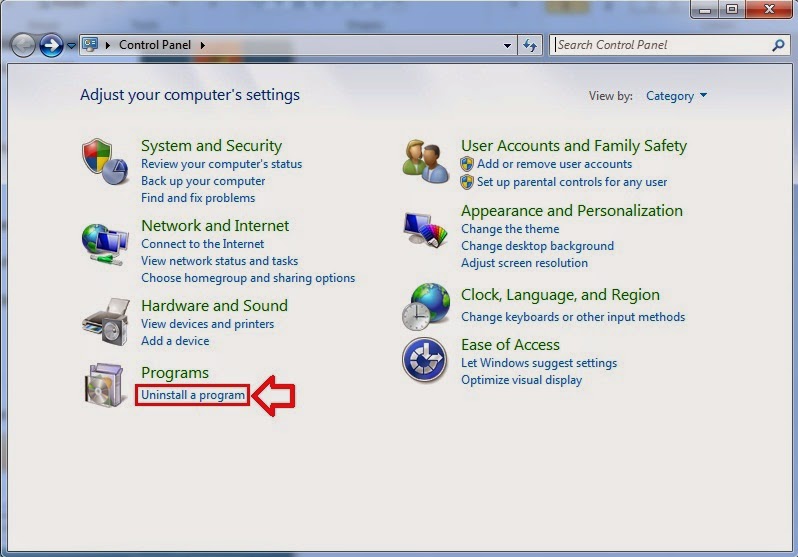Open the Programs category heading
The image size is (798, 557).
(x=175, y=373)
